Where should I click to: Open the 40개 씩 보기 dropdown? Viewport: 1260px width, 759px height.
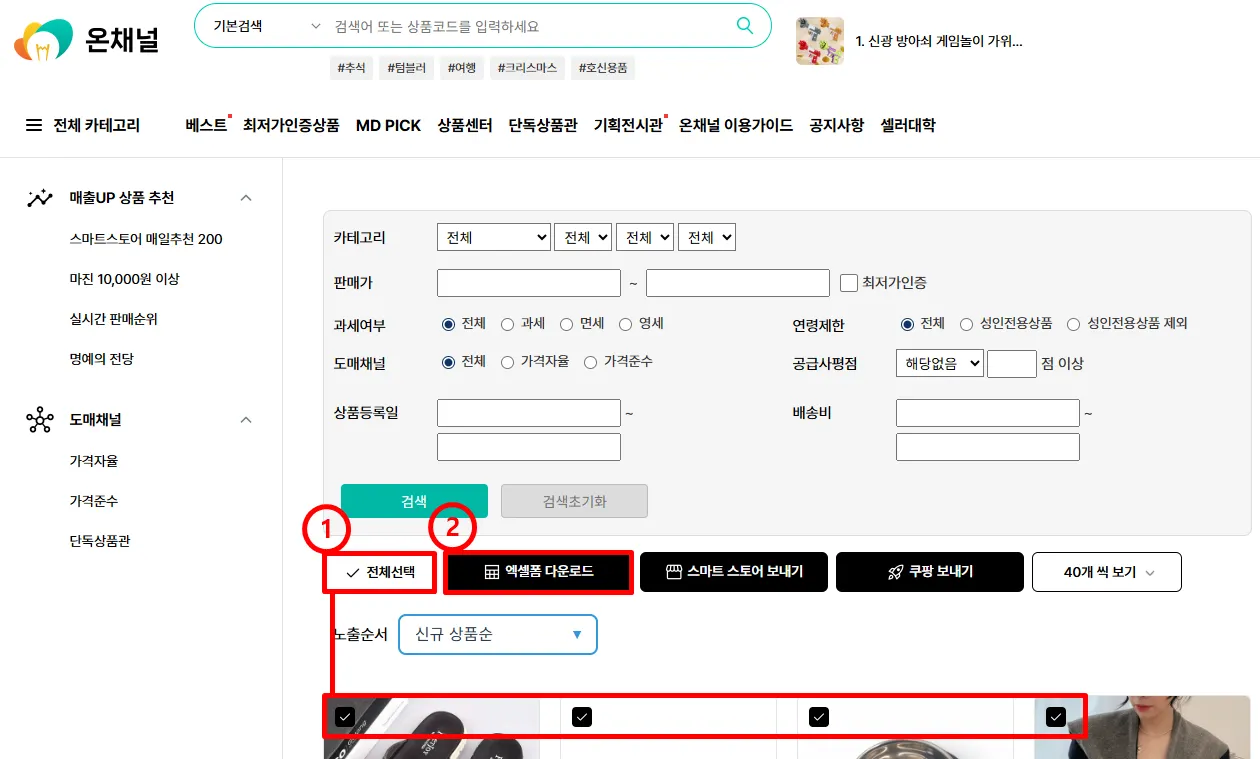[x=1107, y=572]
